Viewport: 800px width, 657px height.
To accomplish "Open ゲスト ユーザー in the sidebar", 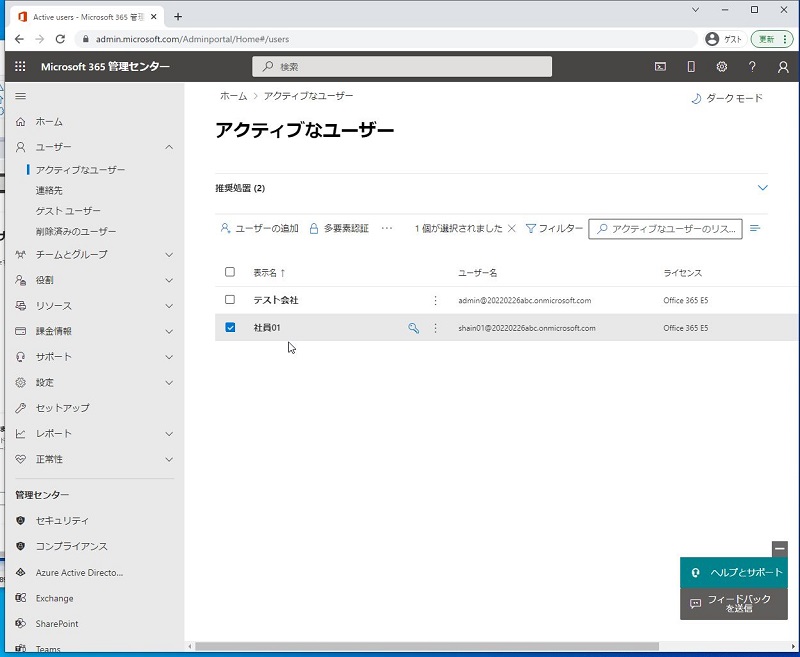I will pyautogui.click(x=68, y=211).
